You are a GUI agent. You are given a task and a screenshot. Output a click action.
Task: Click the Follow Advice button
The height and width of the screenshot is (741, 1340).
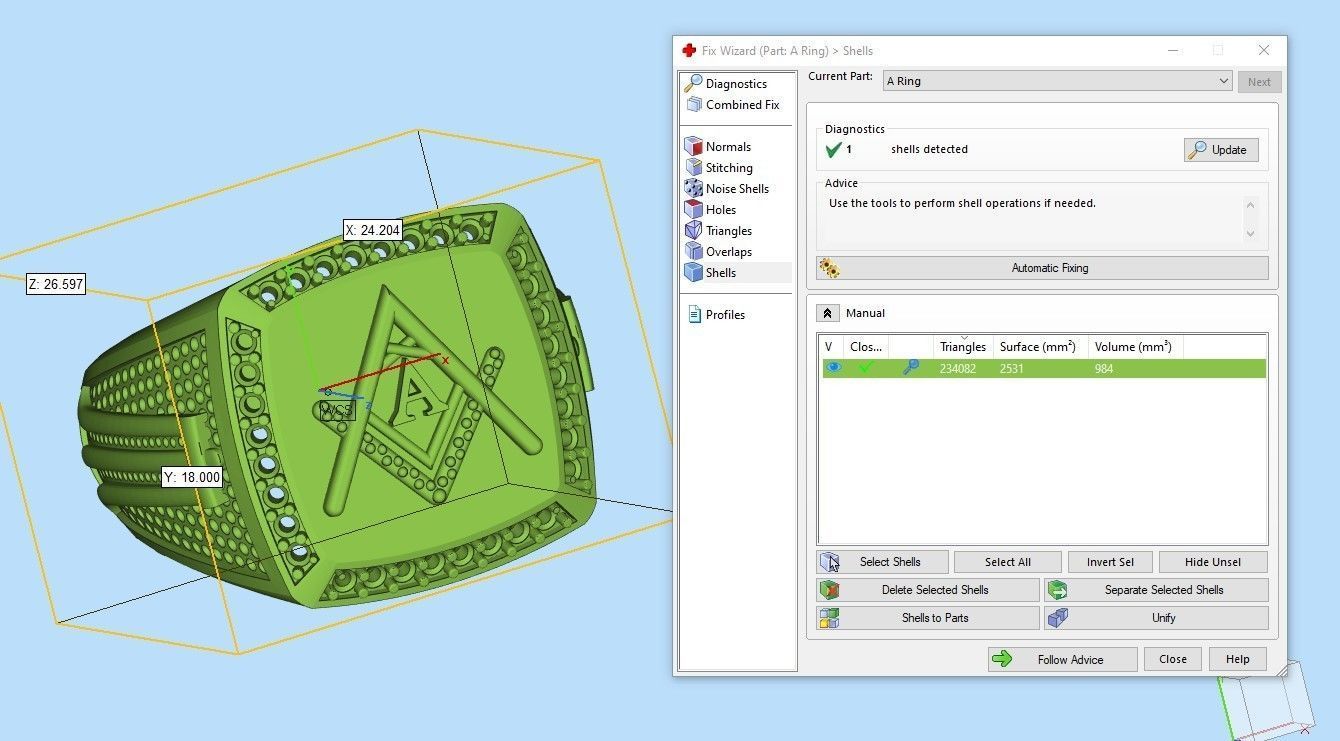tap(1062, 659)
